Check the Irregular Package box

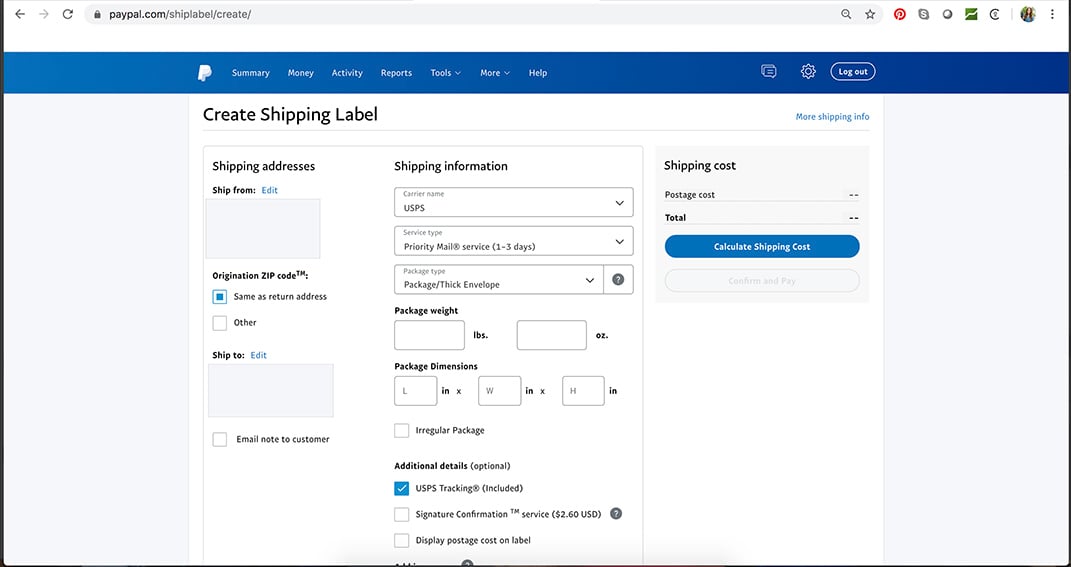click(402, 430)
